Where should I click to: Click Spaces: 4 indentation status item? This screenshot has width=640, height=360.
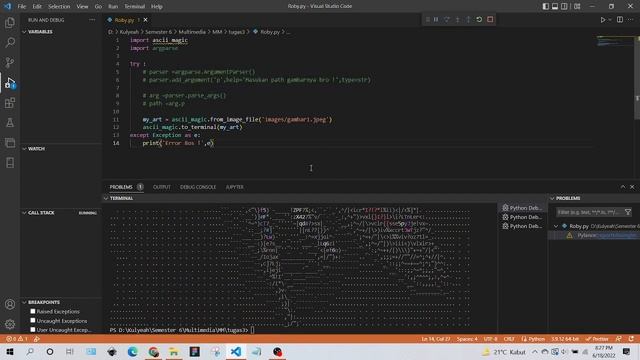pos(467,339)
